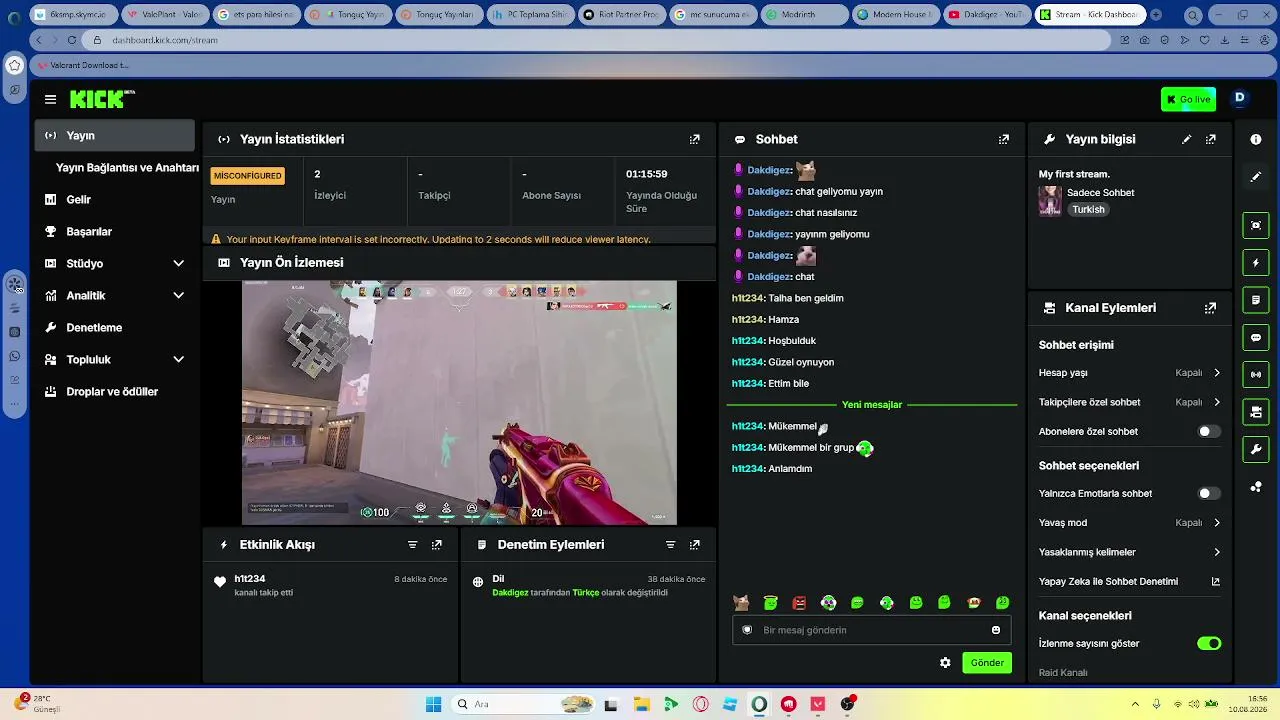The image size is (1280, 720).
Task: Open Hesap yaşı setting options
Action: tap(1130, 373)
